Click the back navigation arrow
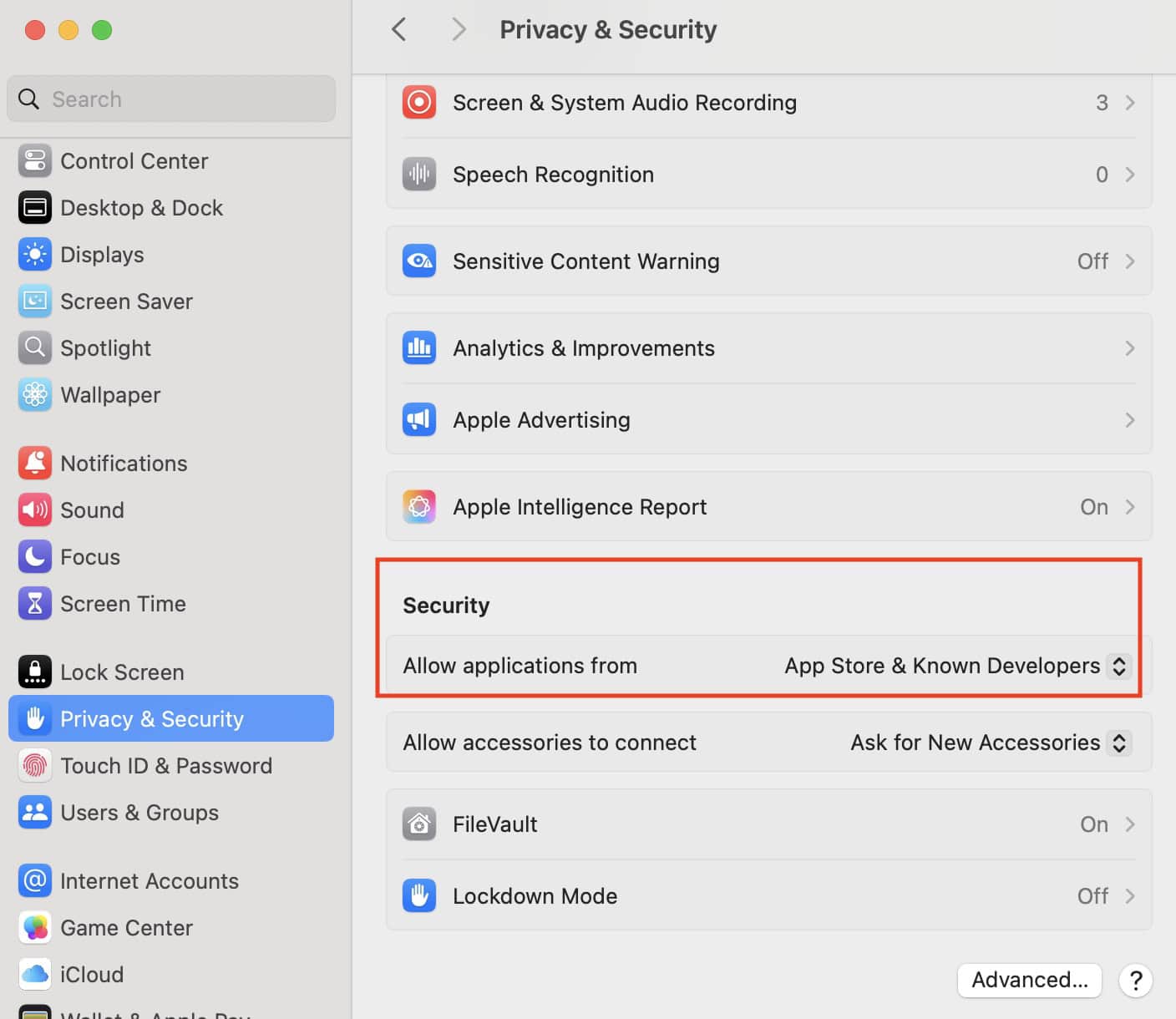 (399, 30)
